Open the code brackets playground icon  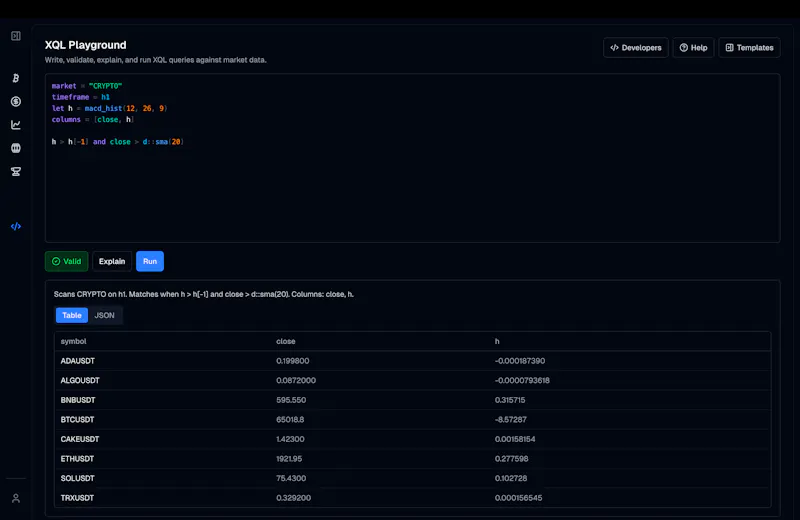coord(16,226)
